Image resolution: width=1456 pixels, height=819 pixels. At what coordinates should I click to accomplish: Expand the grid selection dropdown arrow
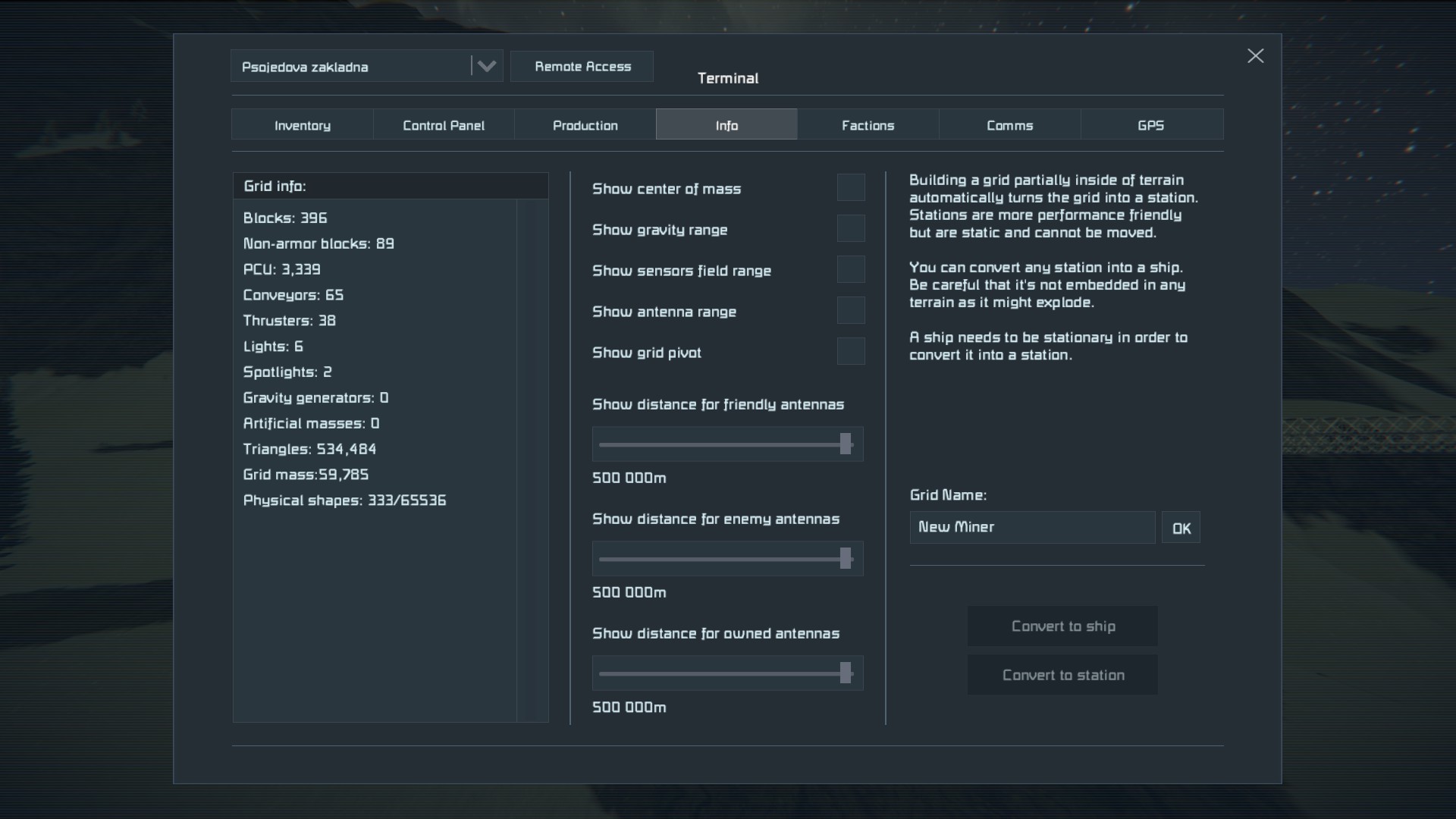pos(486,67)
